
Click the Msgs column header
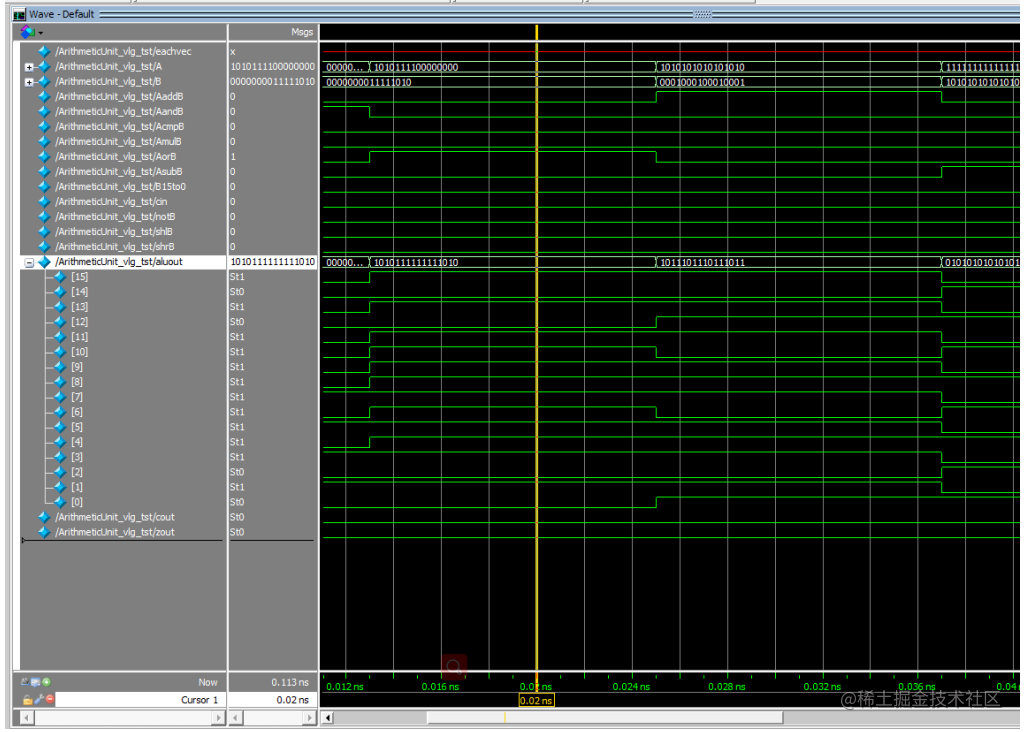302,32
